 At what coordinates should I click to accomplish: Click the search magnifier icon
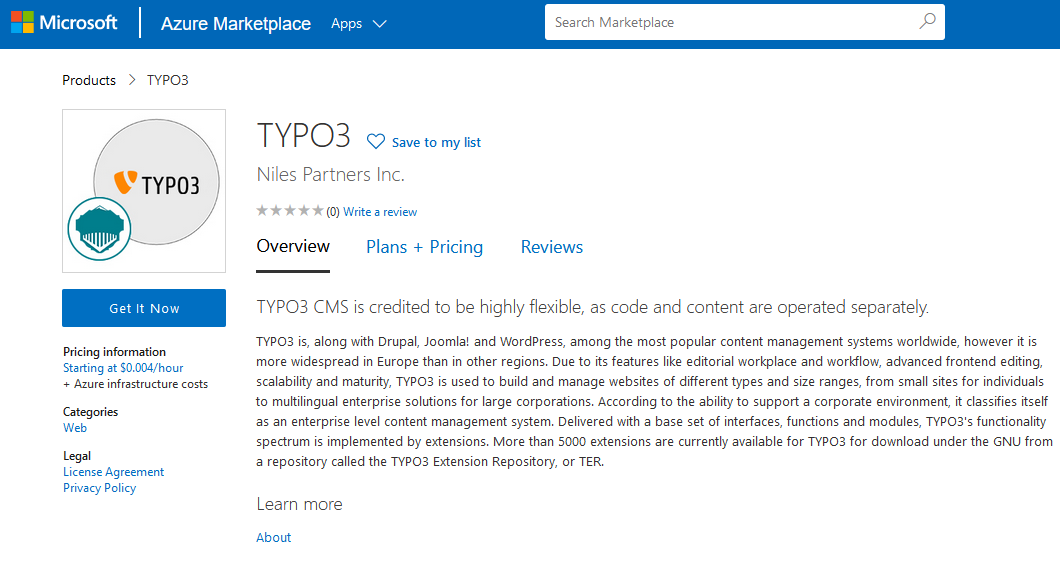927,22
